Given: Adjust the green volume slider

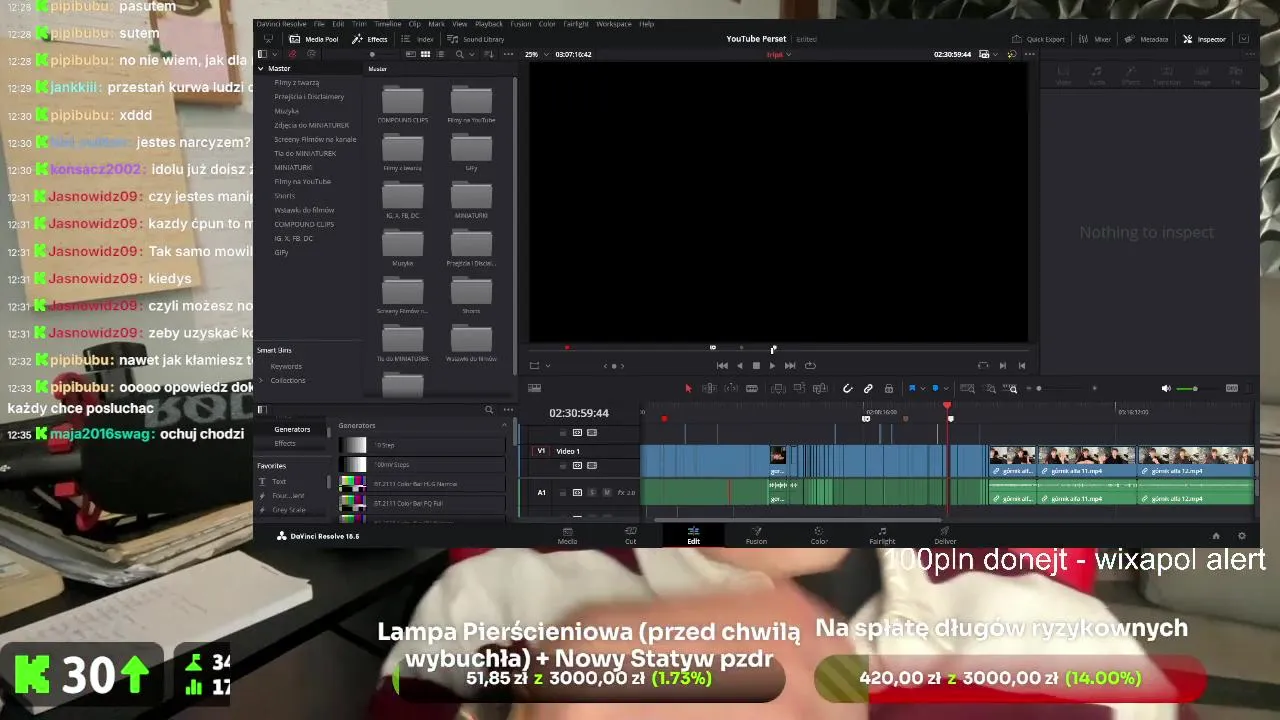Looking at the screenshot, I should tap(1193, 388).
